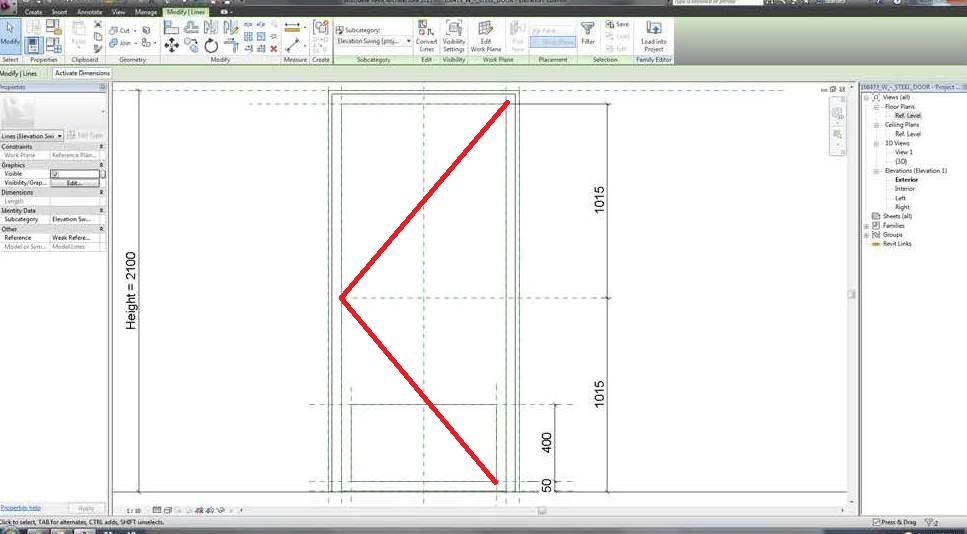This screenshot has width=967, height=534.
Task: Open the Subcategory dropdown in the ribbon
Action: pyautogui.click(x=374, y=41)
